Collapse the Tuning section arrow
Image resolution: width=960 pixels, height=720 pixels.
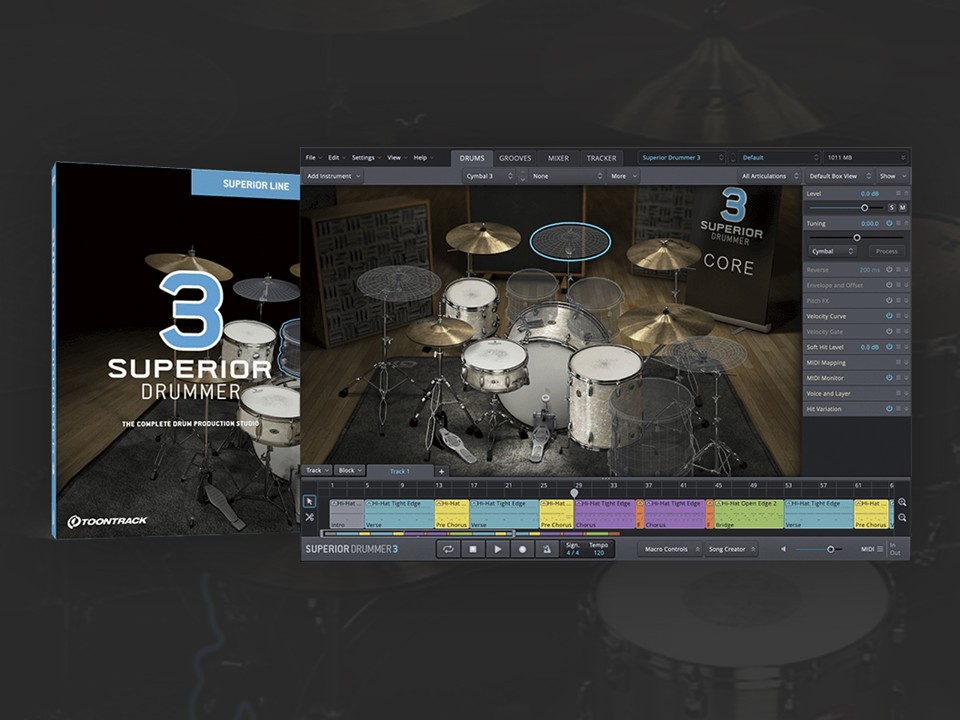pyautogui.click(x=906, y=223)
